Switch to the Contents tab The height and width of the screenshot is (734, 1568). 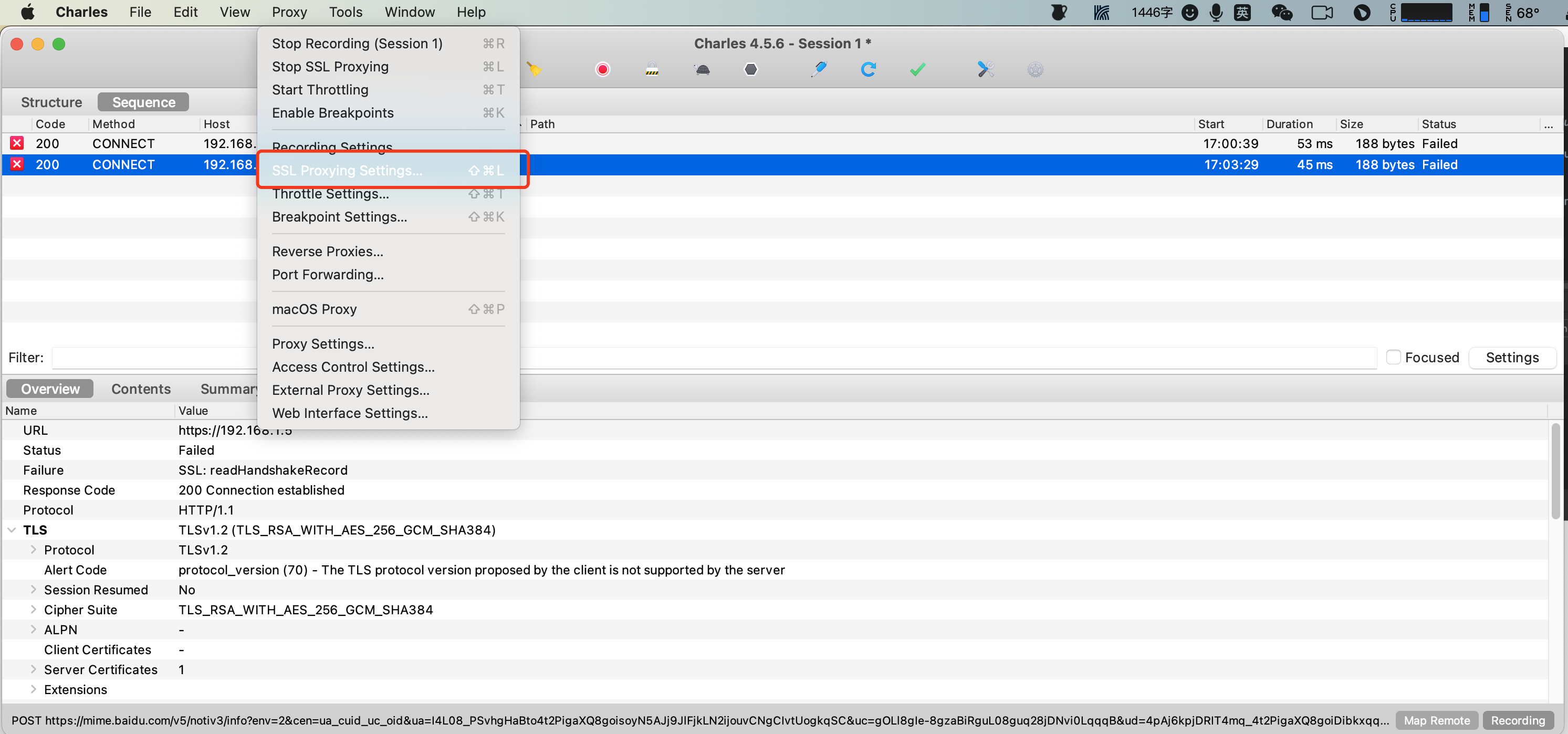[x=141, y=390]
